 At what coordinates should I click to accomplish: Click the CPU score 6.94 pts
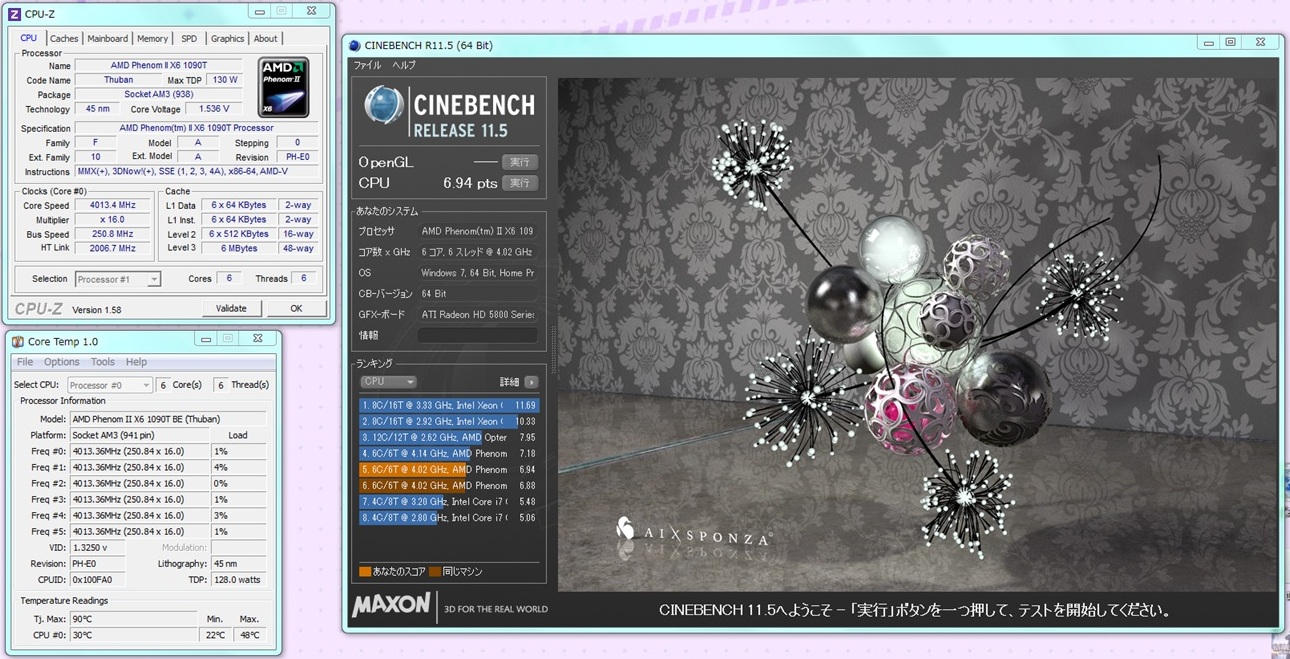470,183
